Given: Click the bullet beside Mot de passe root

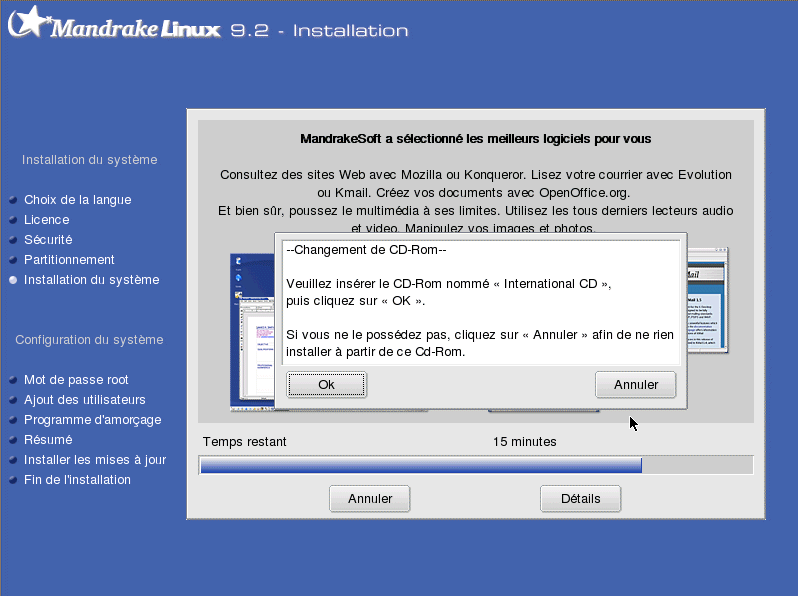Looking at the screenshot, I should coord(13,380).
